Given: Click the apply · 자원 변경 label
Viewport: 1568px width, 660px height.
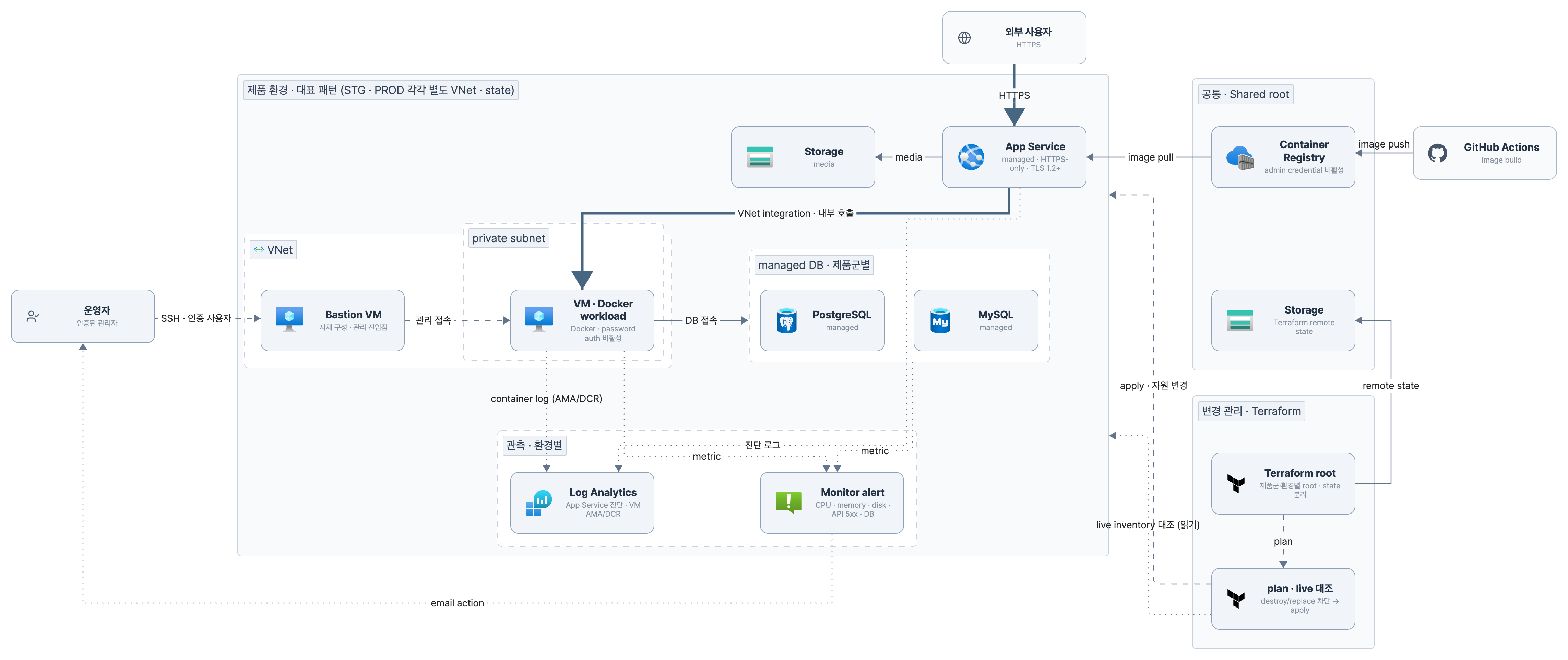Looking at the screenshot, I should pos(1153,386).
